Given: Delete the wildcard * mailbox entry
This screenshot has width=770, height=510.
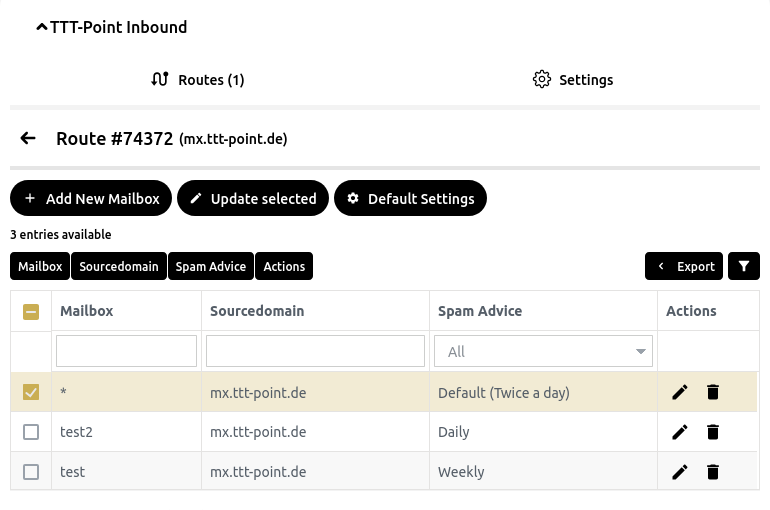Looking at the screenshot, I should tap(713, 392).
